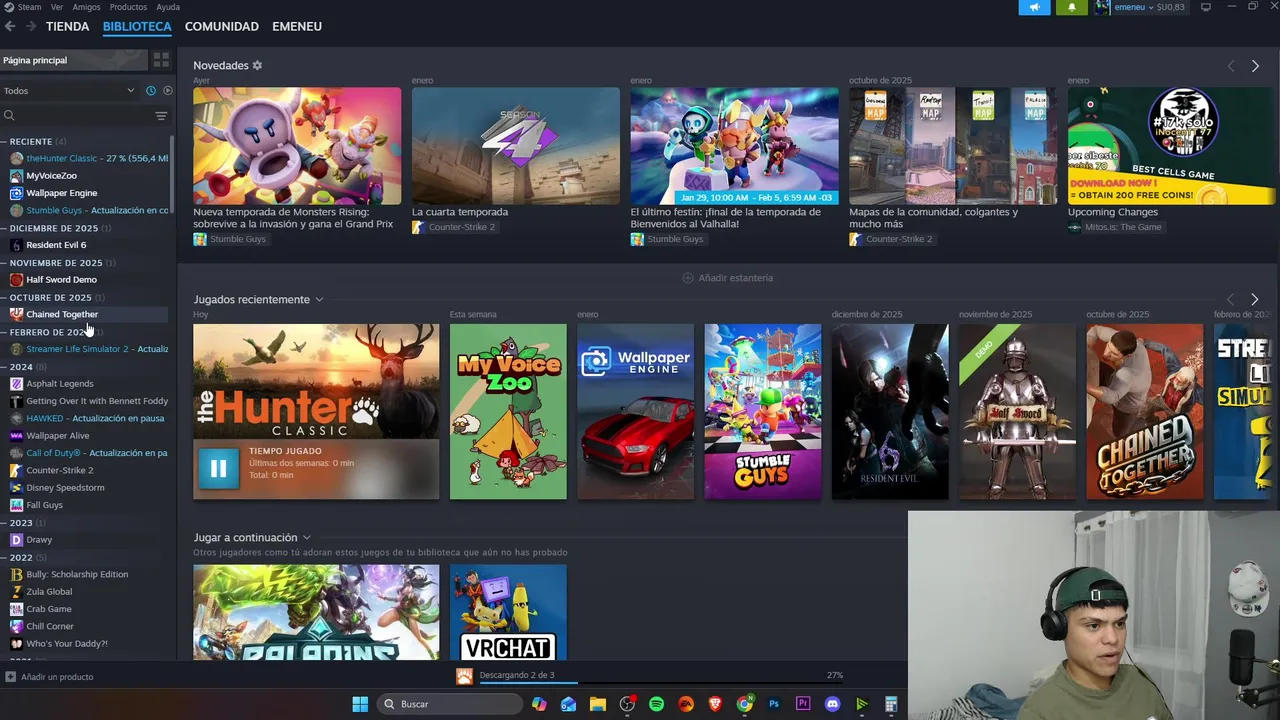Open the Todos filter dropdown

70,90
